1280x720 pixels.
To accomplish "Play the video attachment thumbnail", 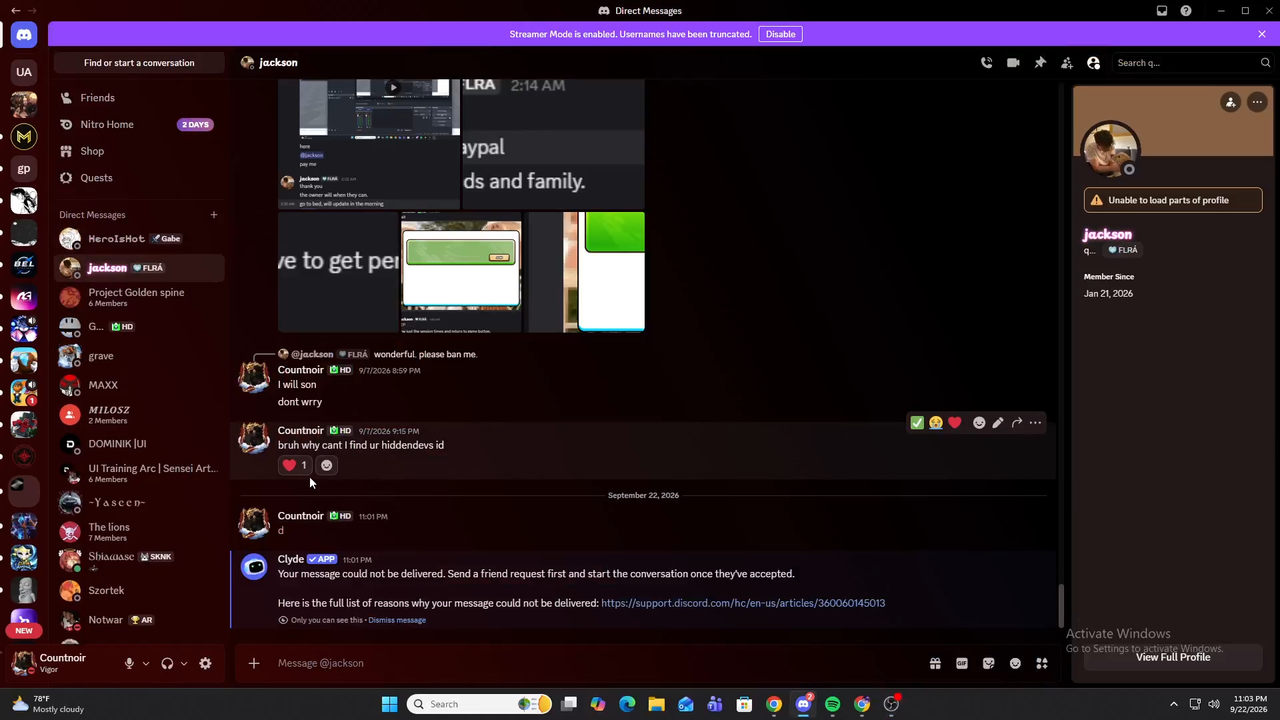I will tap(393, 87).
